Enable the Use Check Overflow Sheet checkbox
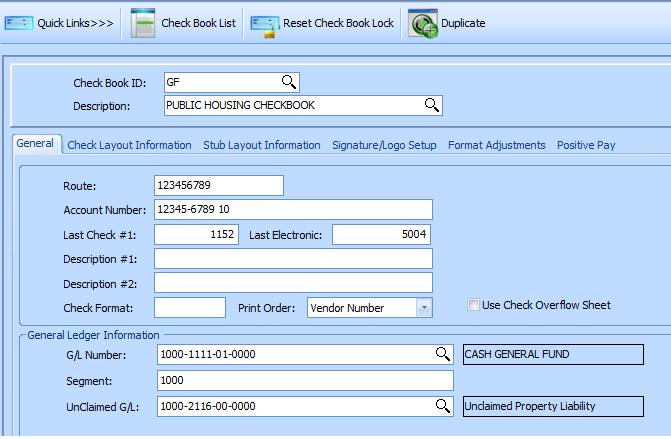Screen dimensions: 671x439 (x=474, y=305)
